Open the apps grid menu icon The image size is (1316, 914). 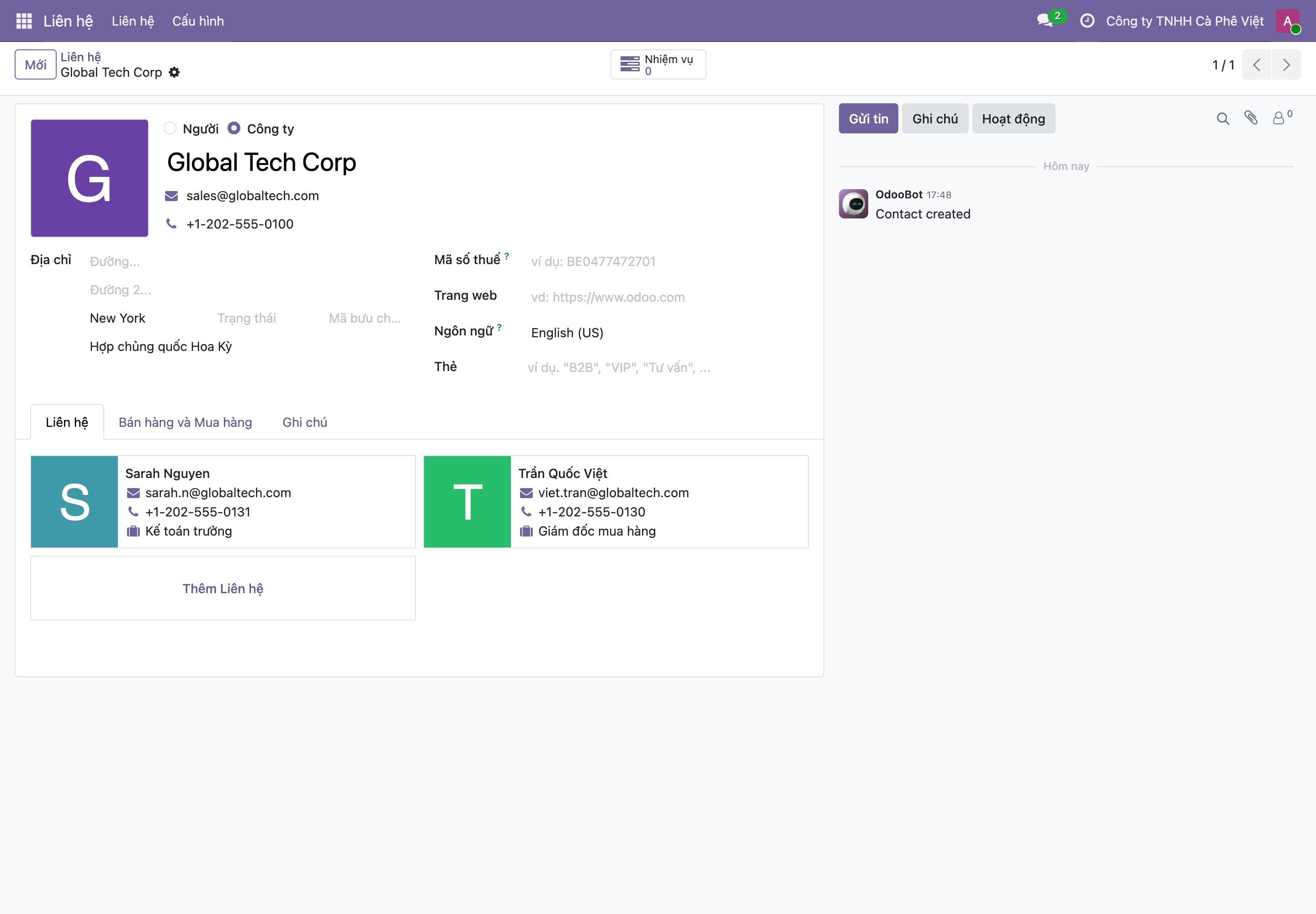tap(24, 21)
